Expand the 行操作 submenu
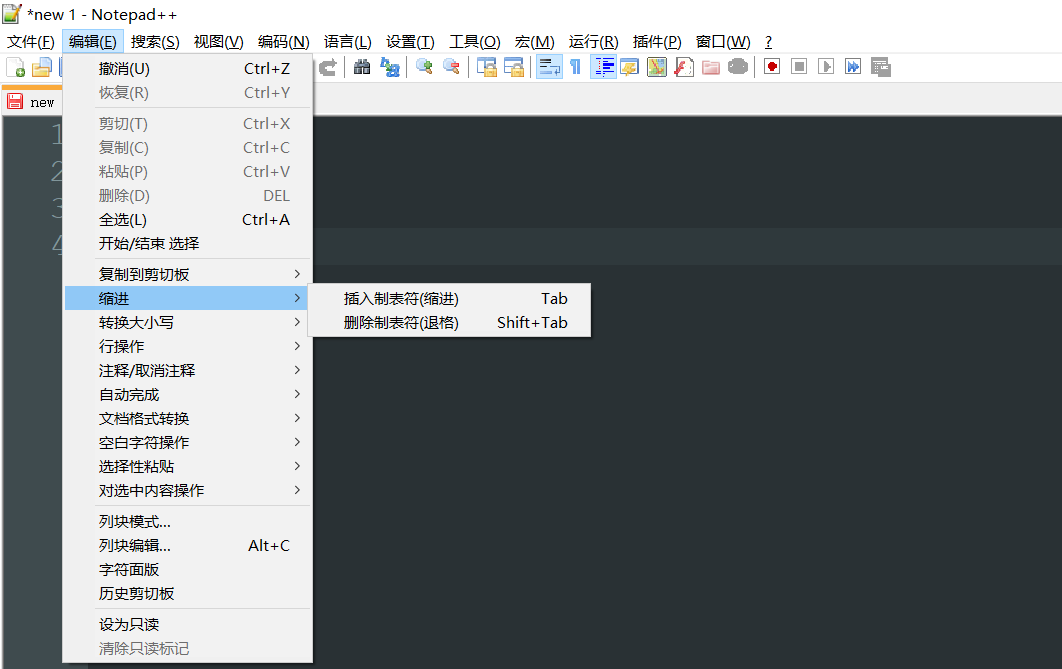The width and height of the screenshot is (1062, 669). point(188,347)
